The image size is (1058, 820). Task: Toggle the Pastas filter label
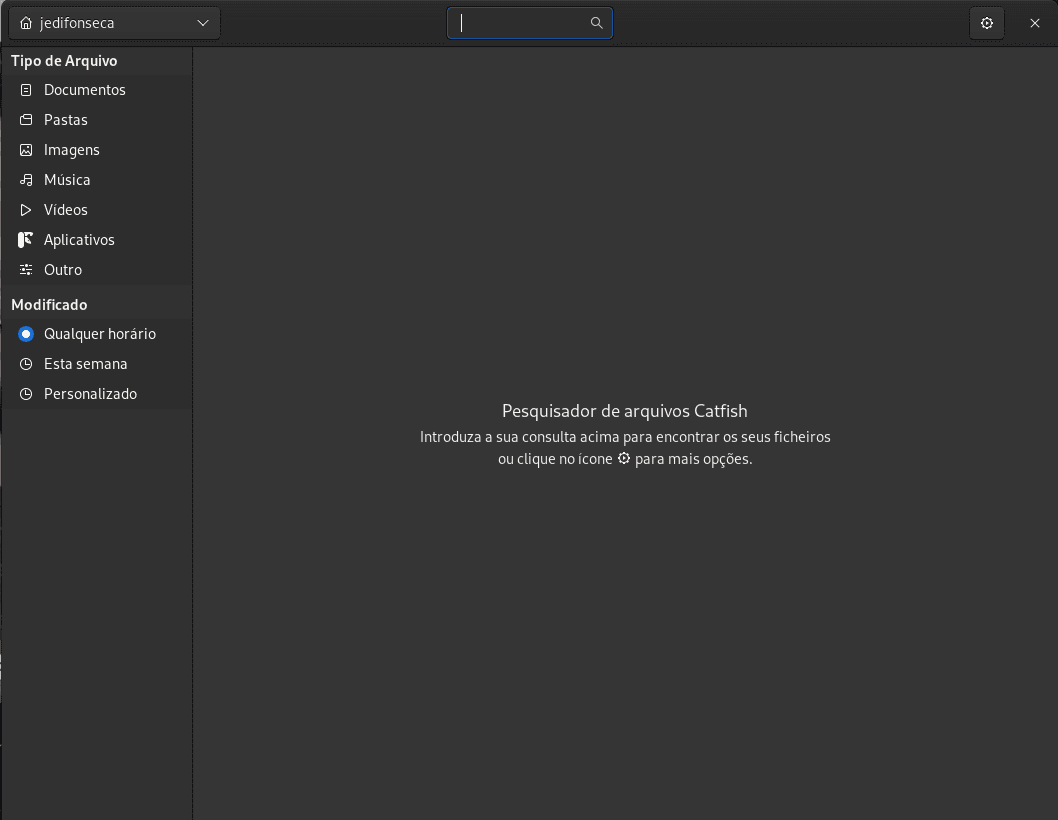pos(65,119)
